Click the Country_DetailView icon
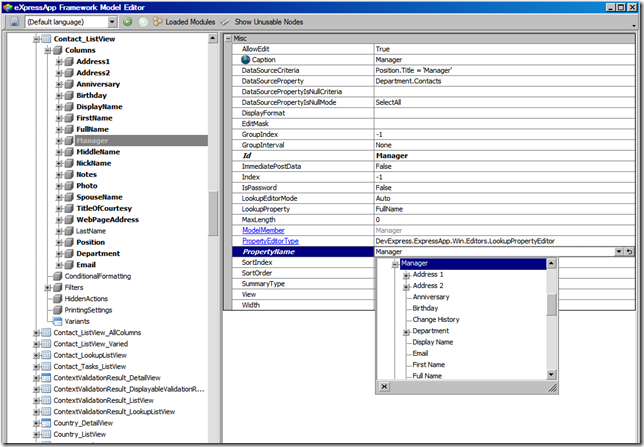 pyautogui.click(x=46, y=423)
